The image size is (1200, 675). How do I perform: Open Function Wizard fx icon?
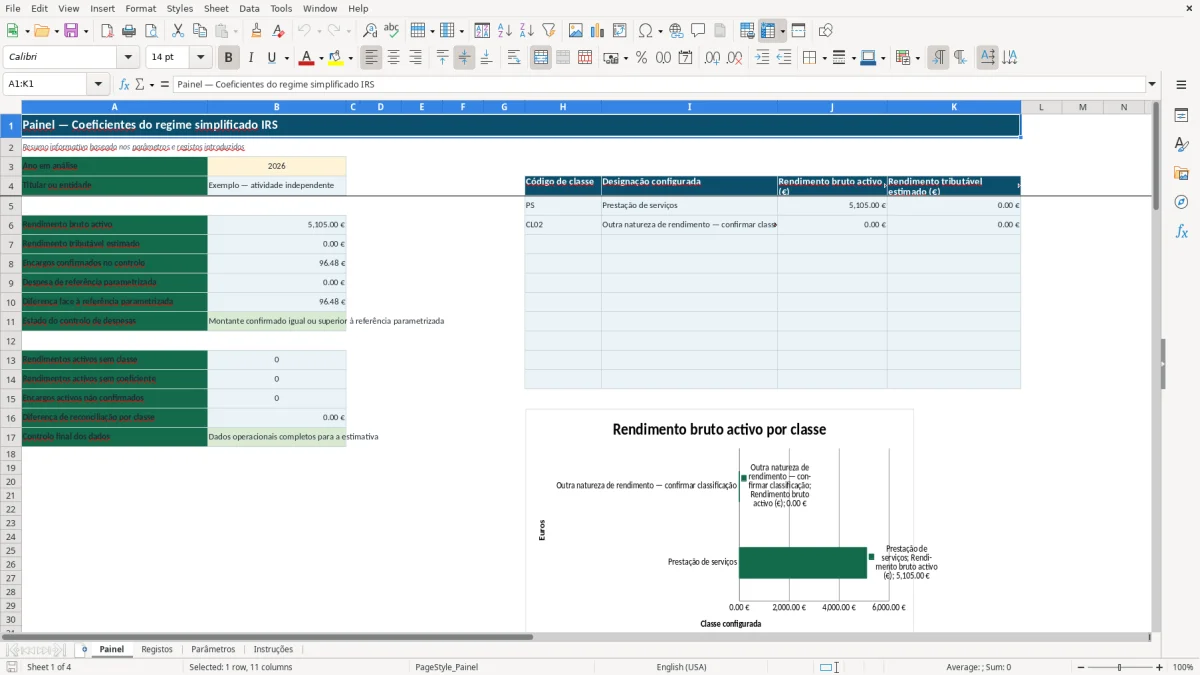point(124,85)
